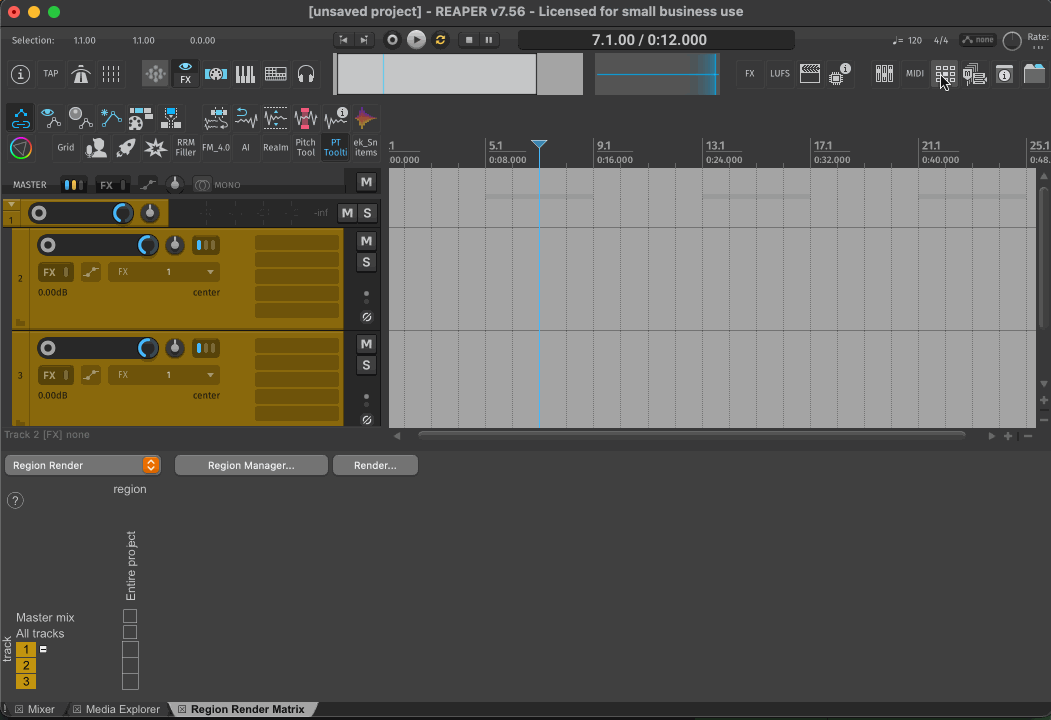Click the 9.1 timeline ruler mark
1051x720 pixels.
pyautogui.click(x=603, y=145)
